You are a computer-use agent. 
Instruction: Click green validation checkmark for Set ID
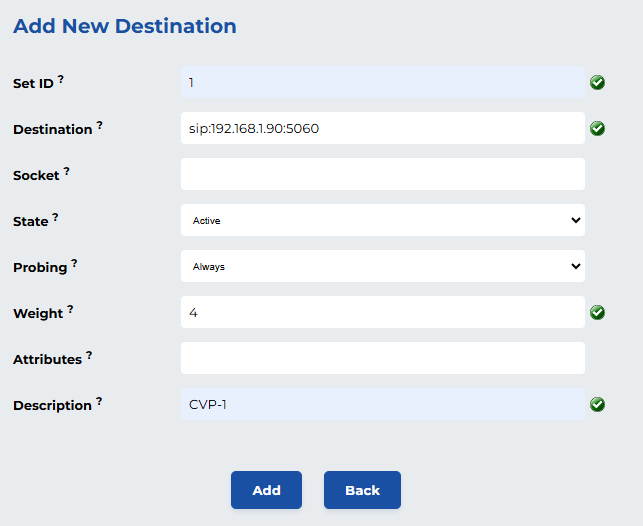pyautogui.click(x=597, y=82)
